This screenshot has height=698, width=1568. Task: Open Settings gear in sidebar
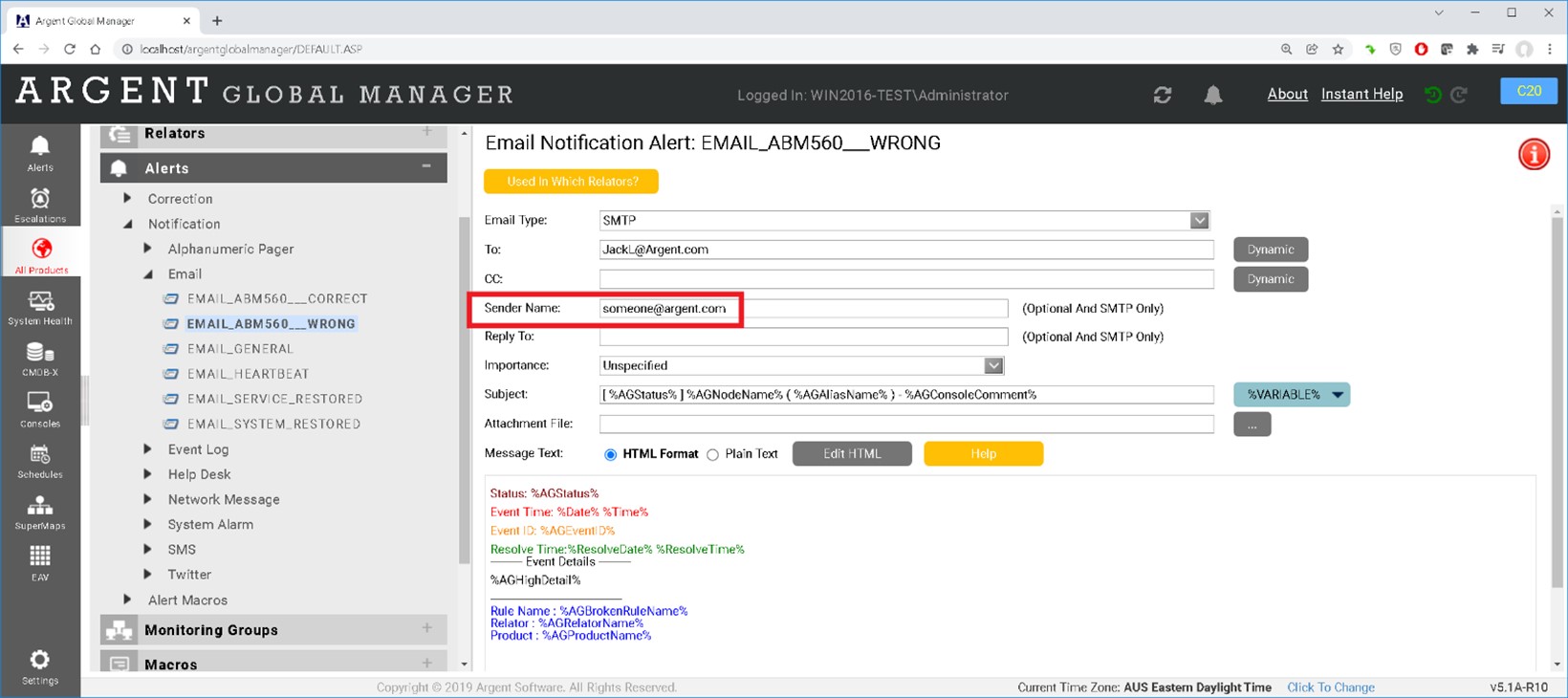point(40,666)
